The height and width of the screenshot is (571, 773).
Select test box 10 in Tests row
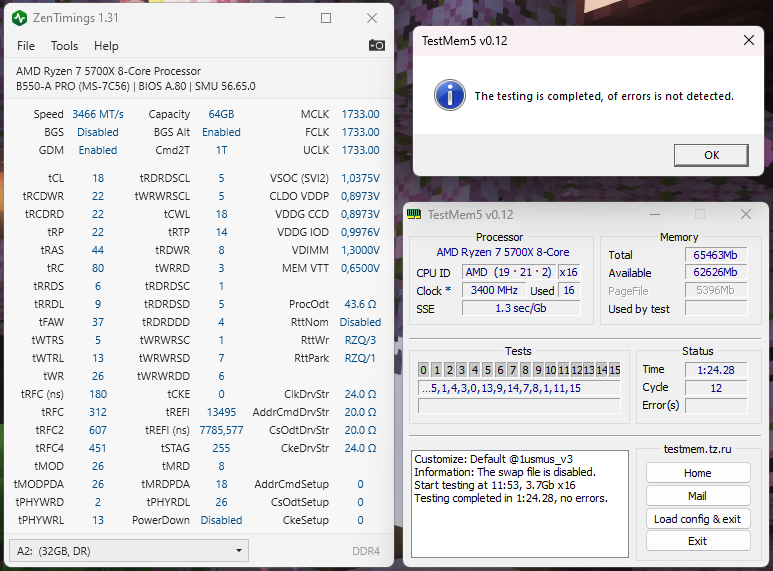point(551,370)
